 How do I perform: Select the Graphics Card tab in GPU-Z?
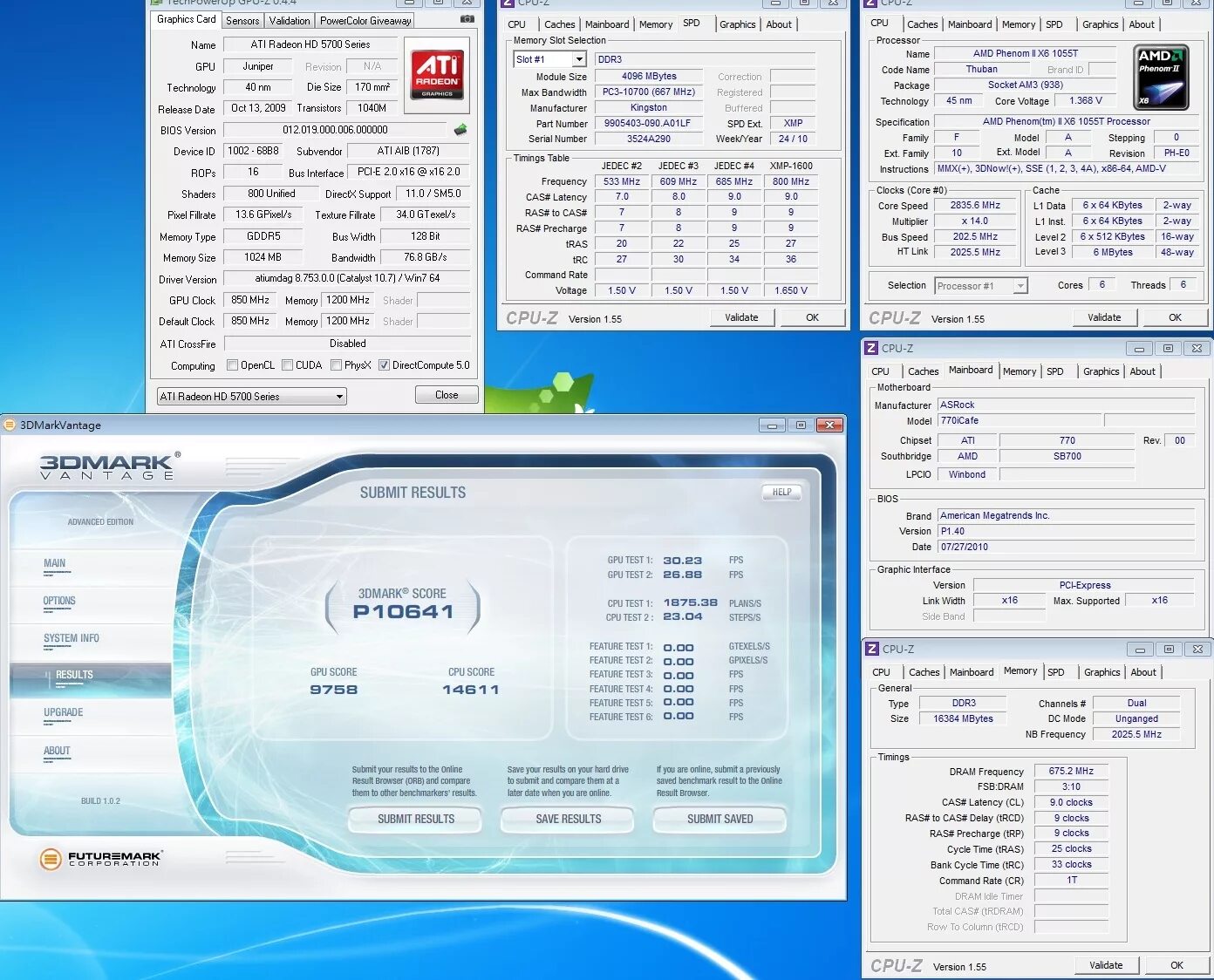click(186, 19)
